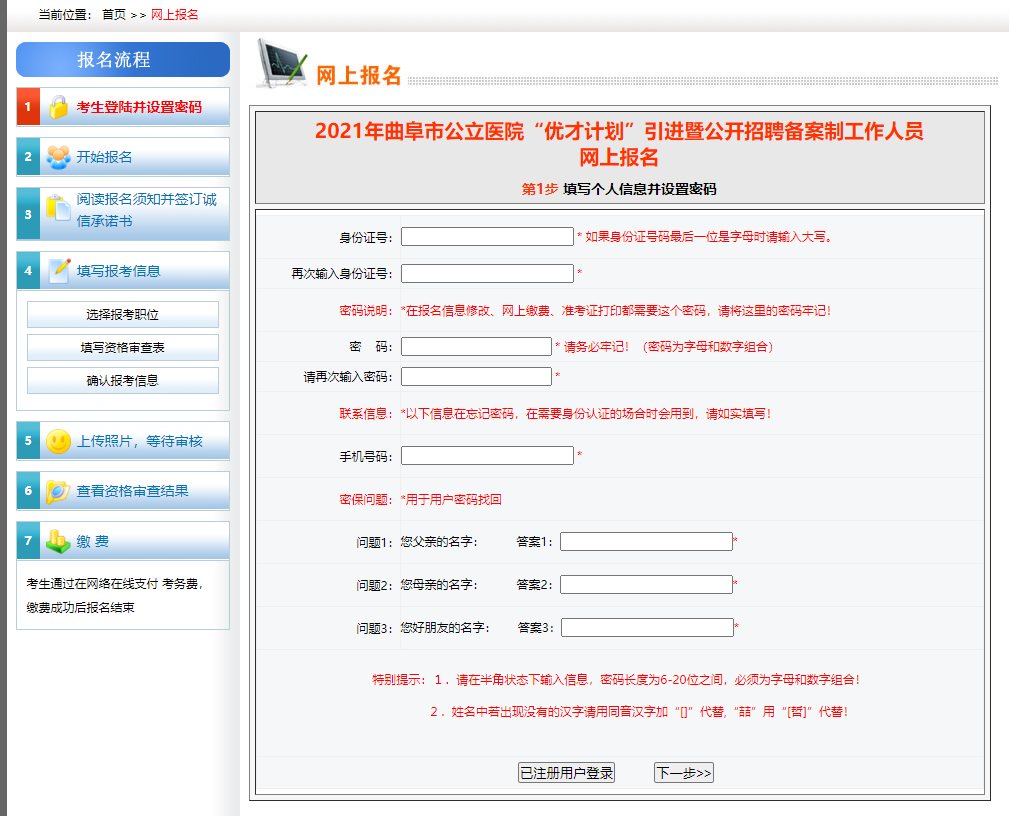The image size is (1009, 816).
Task: Open the 选择报考职位 sidebar item
Action: click(122, 315)
